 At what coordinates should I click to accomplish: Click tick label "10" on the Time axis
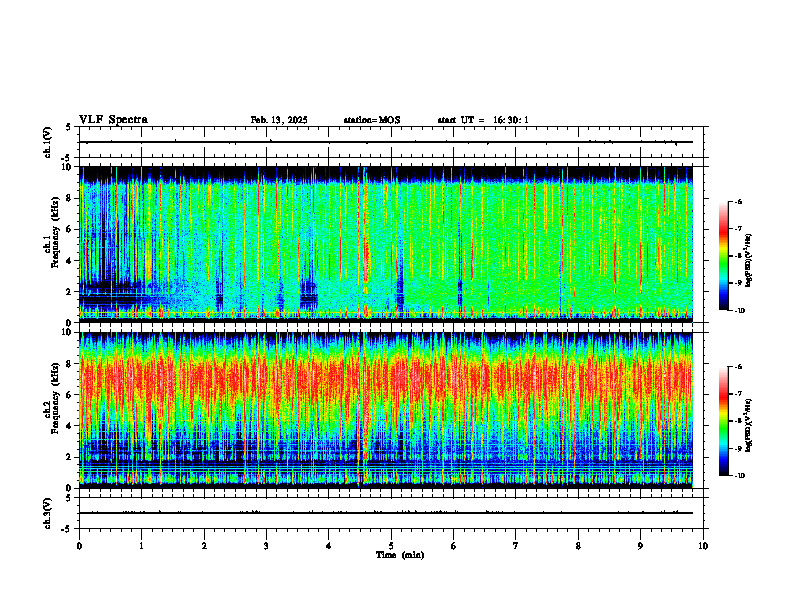pyautogui.click(x=703, y=546)
